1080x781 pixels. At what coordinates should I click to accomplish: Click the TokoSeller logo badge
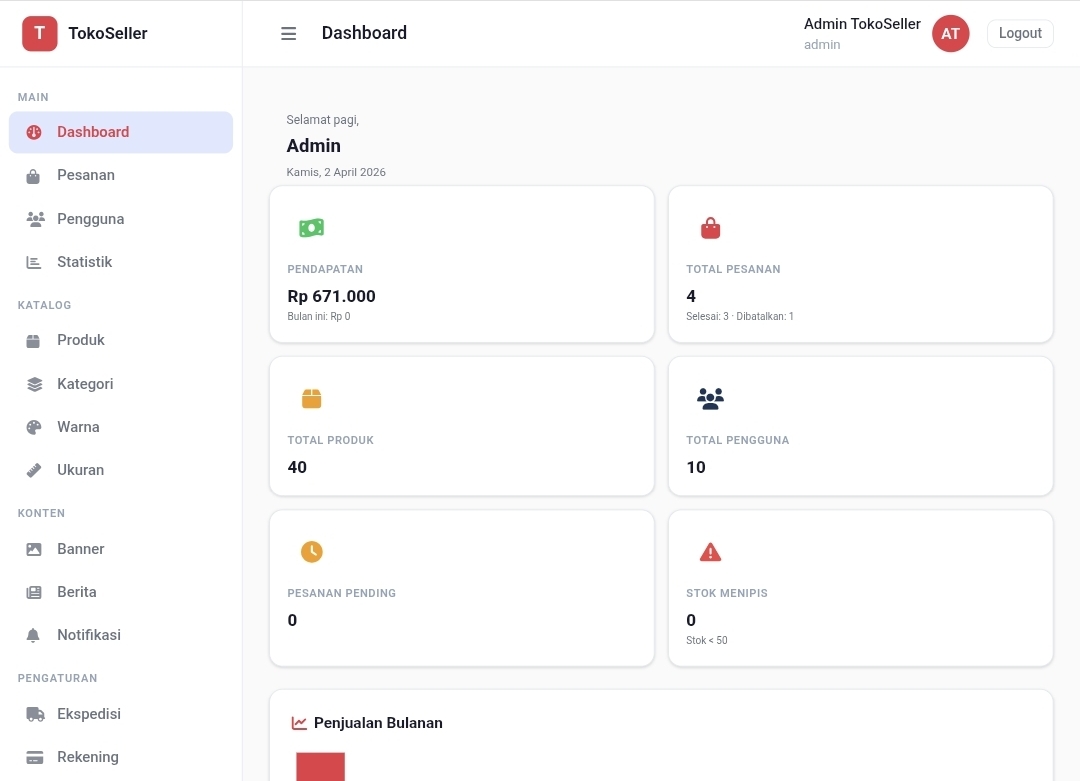click(x=39, y=33)
